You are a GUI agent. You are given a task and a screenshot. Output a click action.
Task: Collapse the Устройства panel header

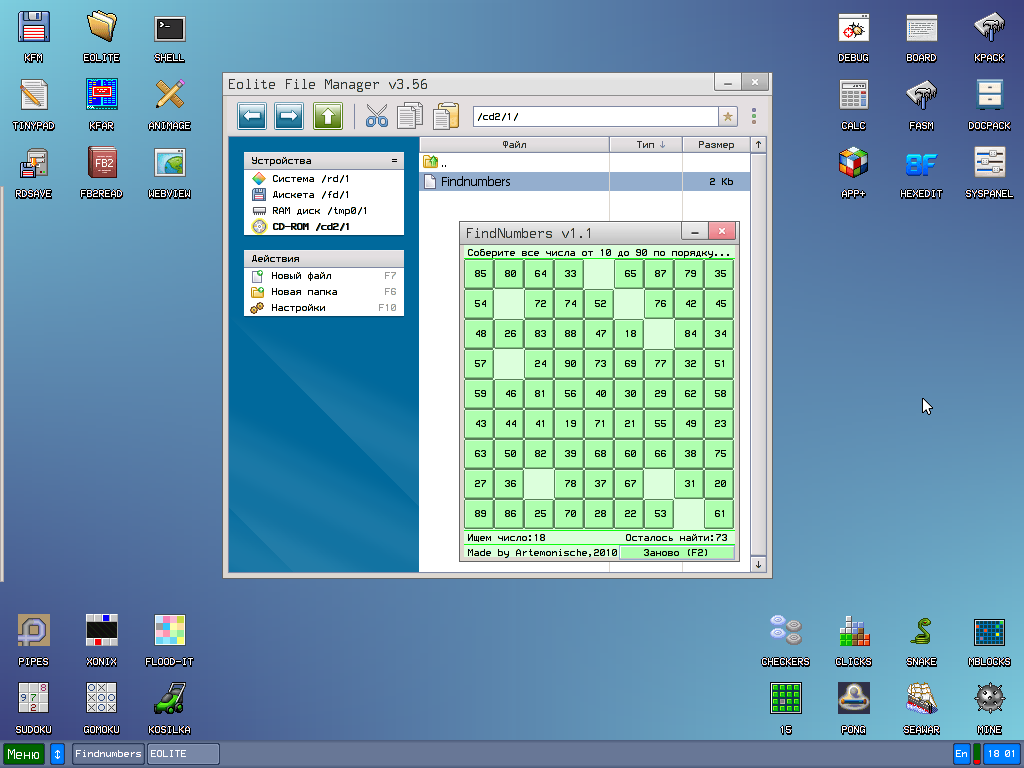tap(394, 161)
